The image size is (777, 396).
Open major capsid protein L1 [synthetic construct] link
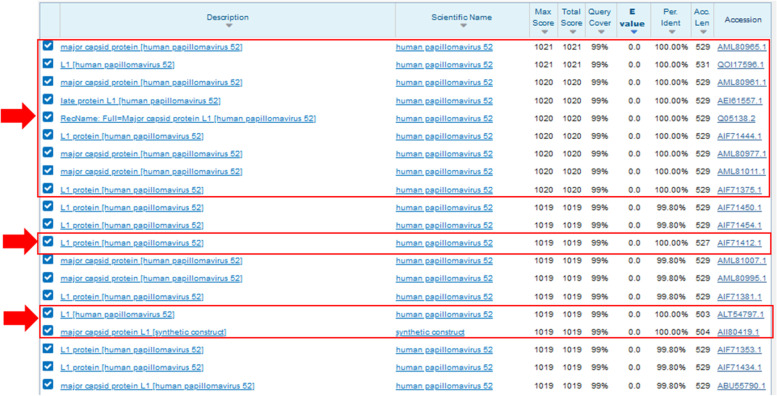[143, 332]
